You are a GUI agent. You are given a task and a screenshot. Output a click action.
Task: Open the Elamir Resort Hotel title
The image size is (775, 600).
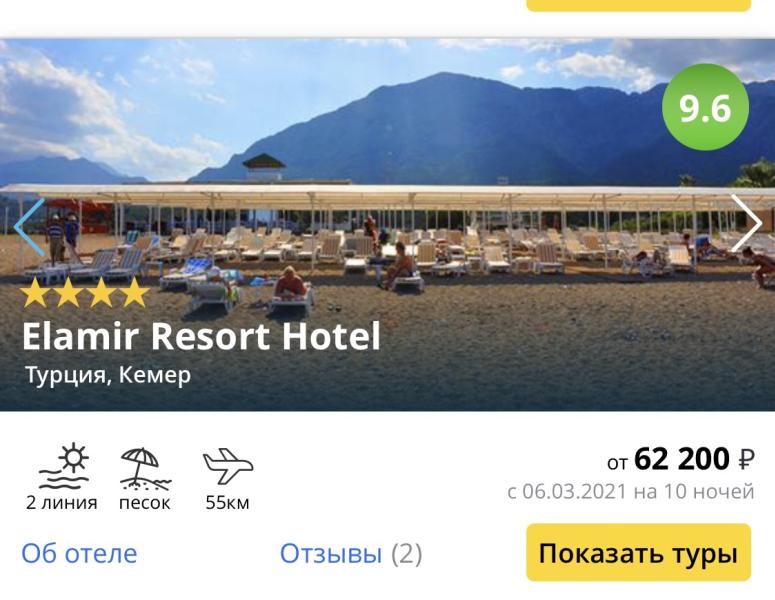[x=201, y=336]
